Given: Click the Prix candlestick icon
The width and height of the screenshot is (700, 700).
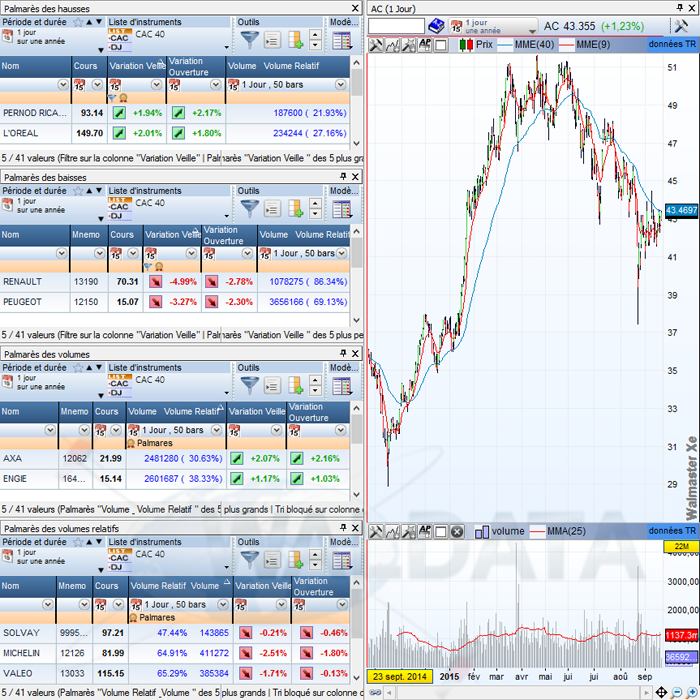Looking at the screenshot, I should pyautogui.click(x=466, y=45).
